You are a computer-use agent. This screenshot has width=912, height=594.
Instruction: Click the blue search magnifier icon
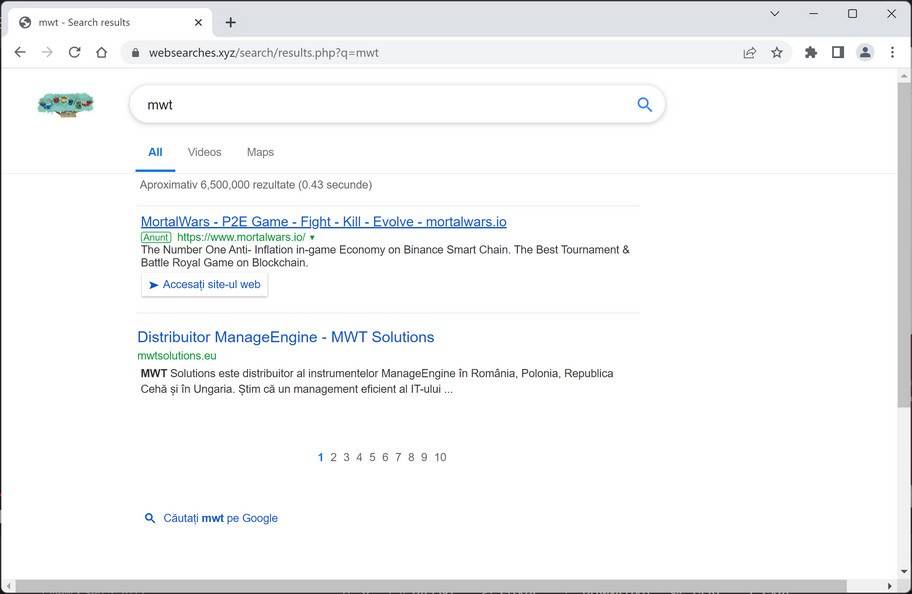(644, 104)
